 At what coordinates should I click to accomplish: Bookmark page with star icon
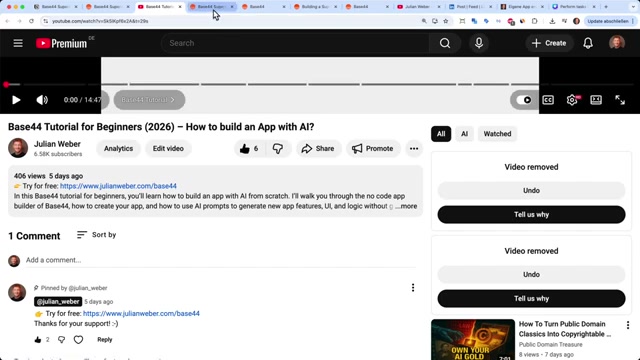(x=446, y=21)
